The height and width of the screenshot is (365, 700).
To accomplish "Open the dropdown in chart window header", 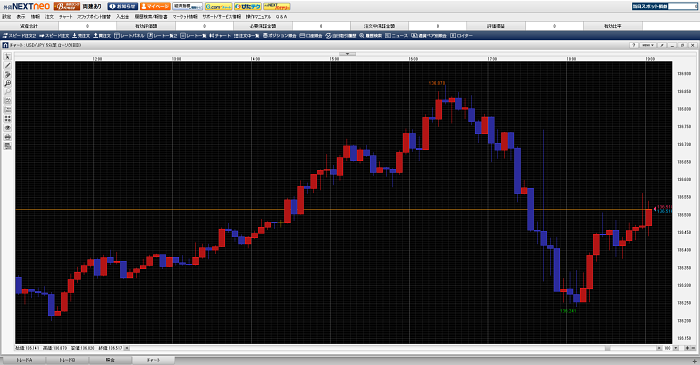I will coord(647,45).
